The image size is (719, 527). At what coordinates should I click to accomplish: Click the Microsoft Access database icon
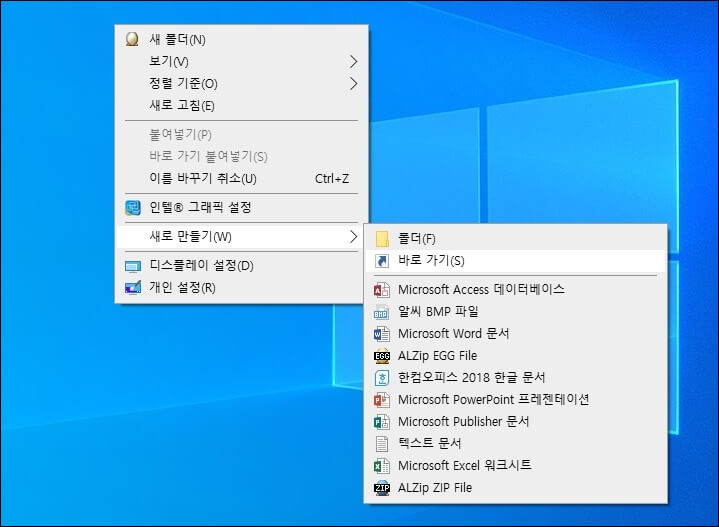[382, 290]
